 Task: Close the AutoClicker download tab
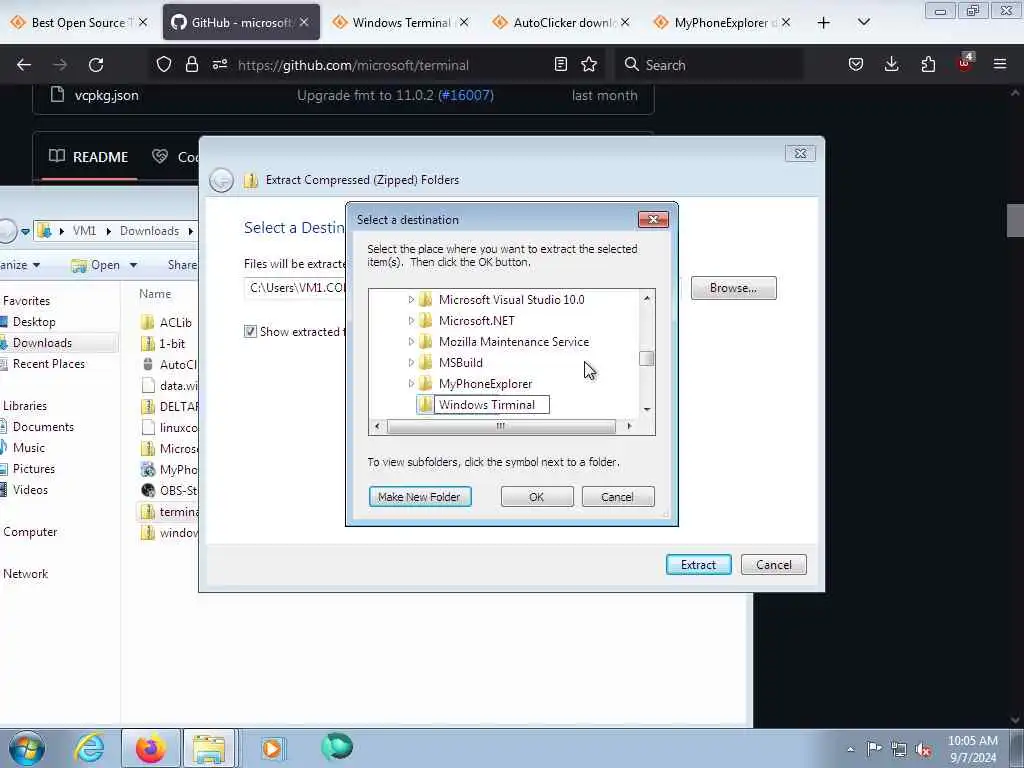point(625,22)
